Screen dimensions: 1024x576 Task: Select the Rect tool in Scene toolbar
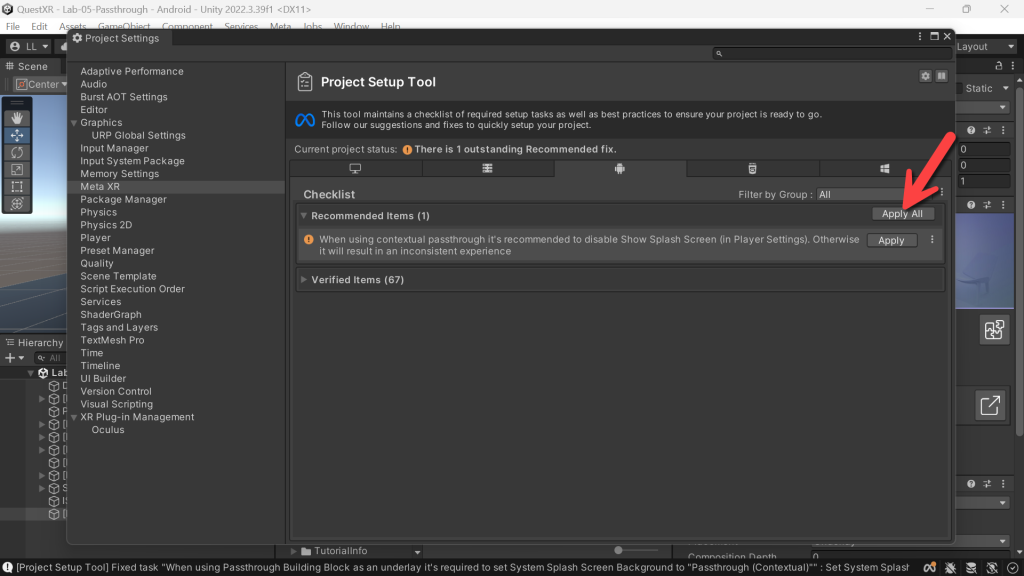(x=17, y=186)
